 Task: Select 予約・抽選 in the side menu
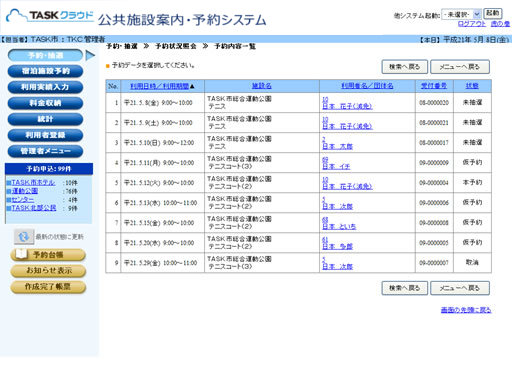click(x=45, y=55)
